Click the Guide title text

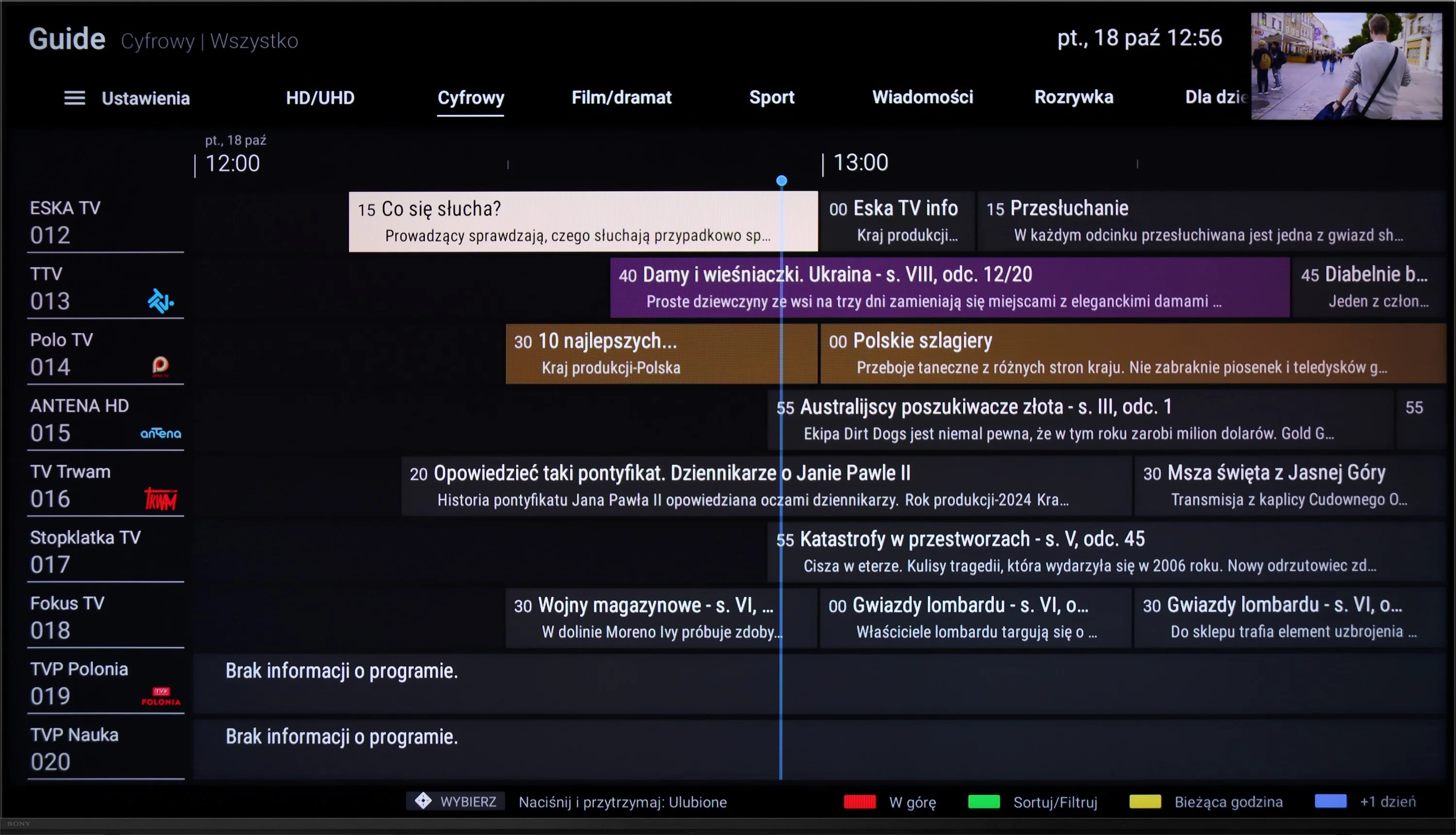(67, 39)
